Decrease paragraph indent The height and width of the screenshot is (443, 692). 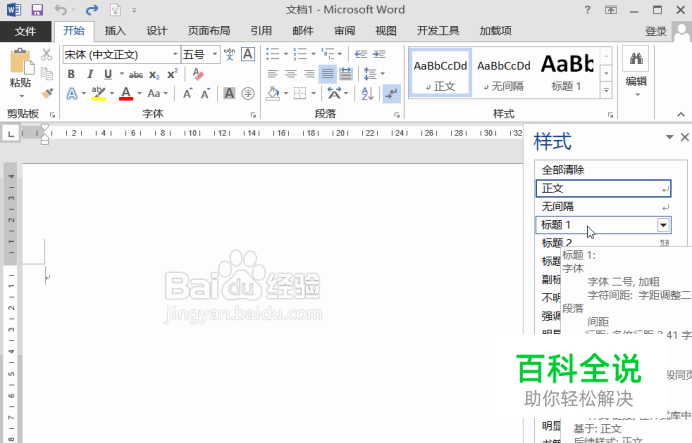click(x=361, y=54)
